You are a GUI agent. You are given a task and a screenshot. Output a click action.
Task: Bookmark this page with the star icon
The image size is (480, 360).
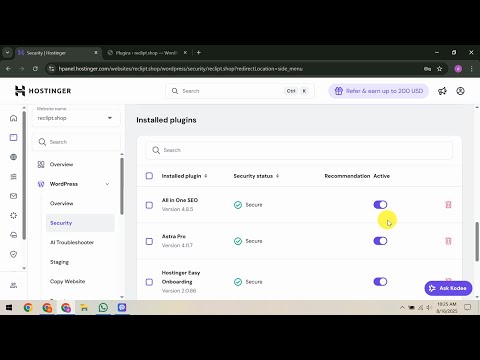point(439,69)
